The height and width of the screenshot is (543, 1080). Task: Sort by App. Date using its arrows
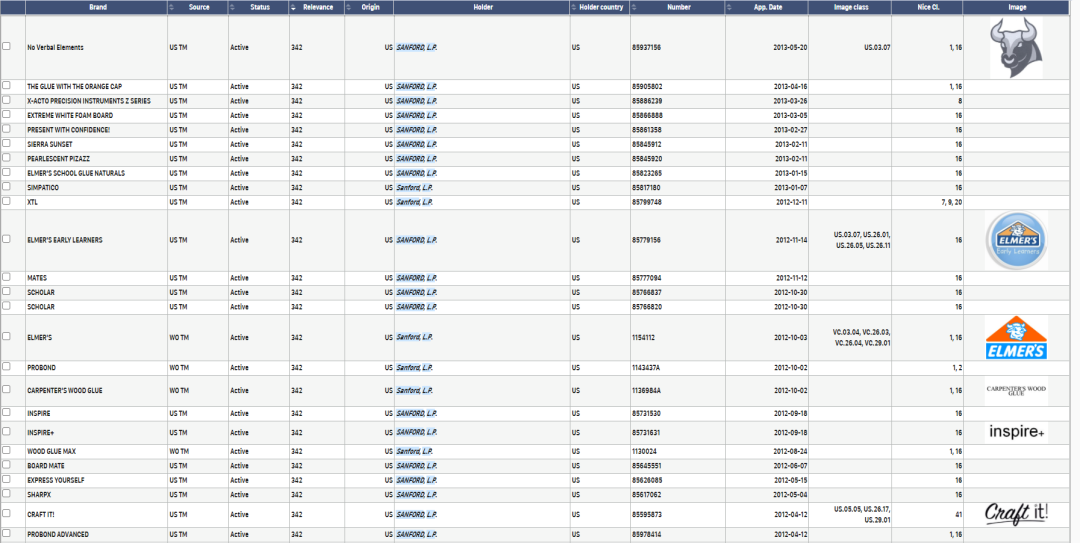(729, 7)
